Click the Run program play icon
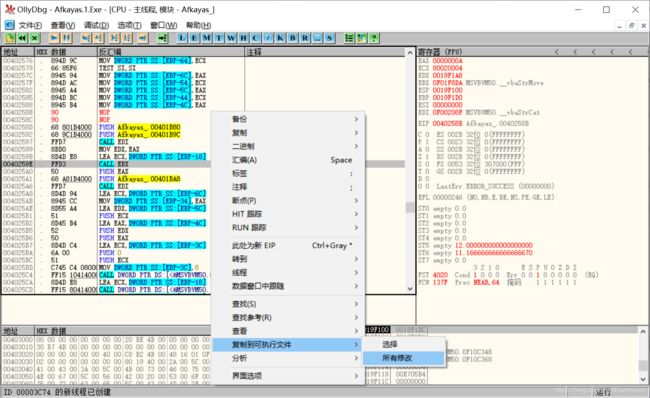Viewport: 650px width, 398px height. coord(54,38)
